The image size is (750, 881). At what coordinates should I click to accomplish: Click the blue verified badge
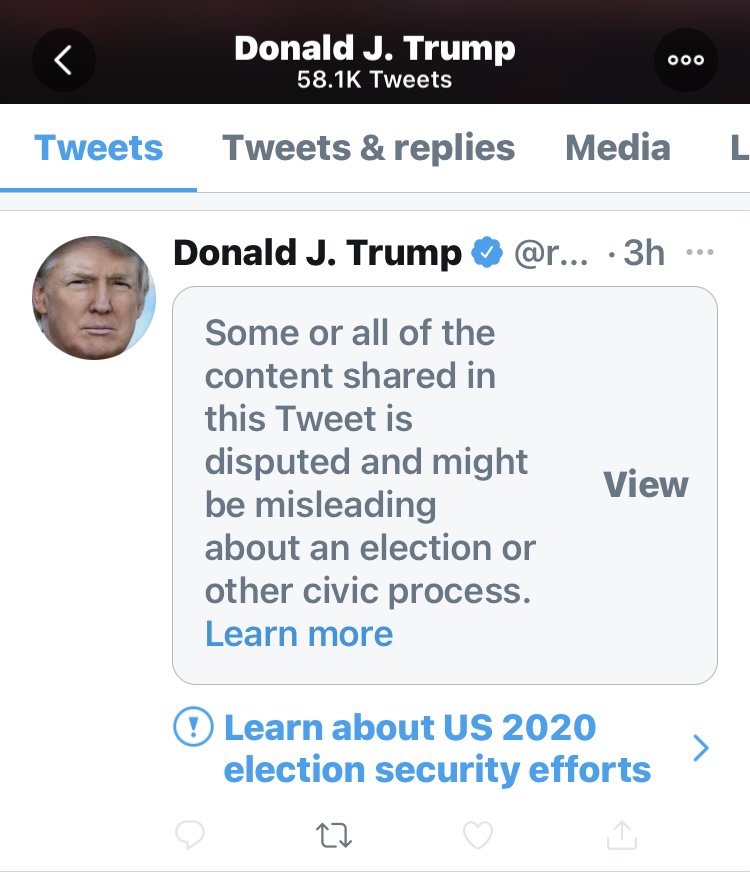click(487, 254)
